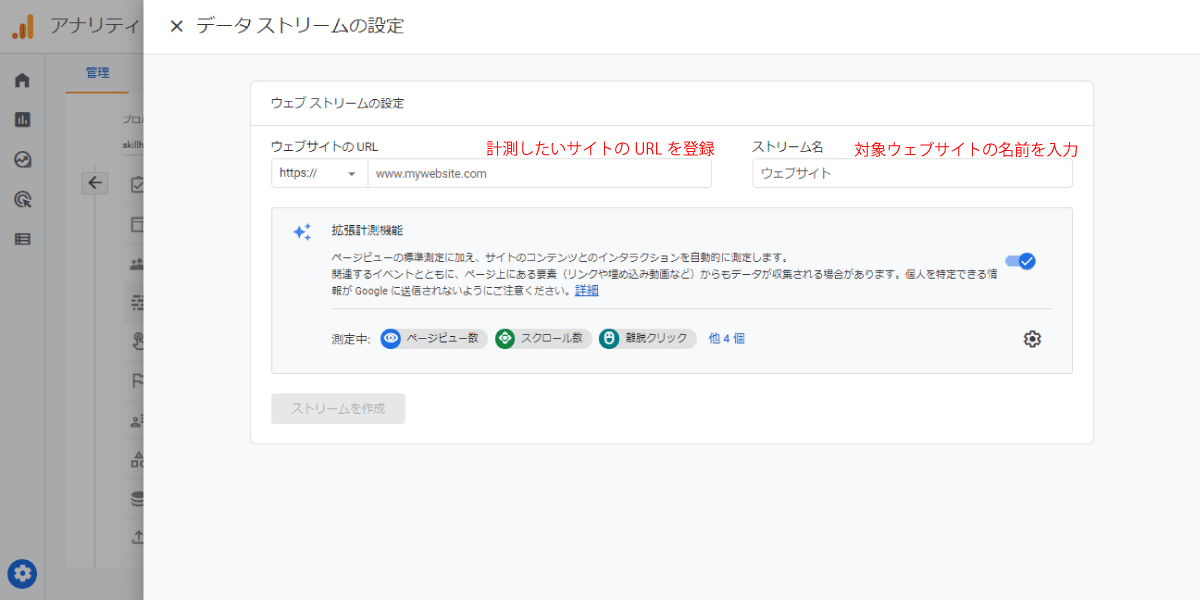
Task: Click the Google Analytics logo
Action: point(24,26)
